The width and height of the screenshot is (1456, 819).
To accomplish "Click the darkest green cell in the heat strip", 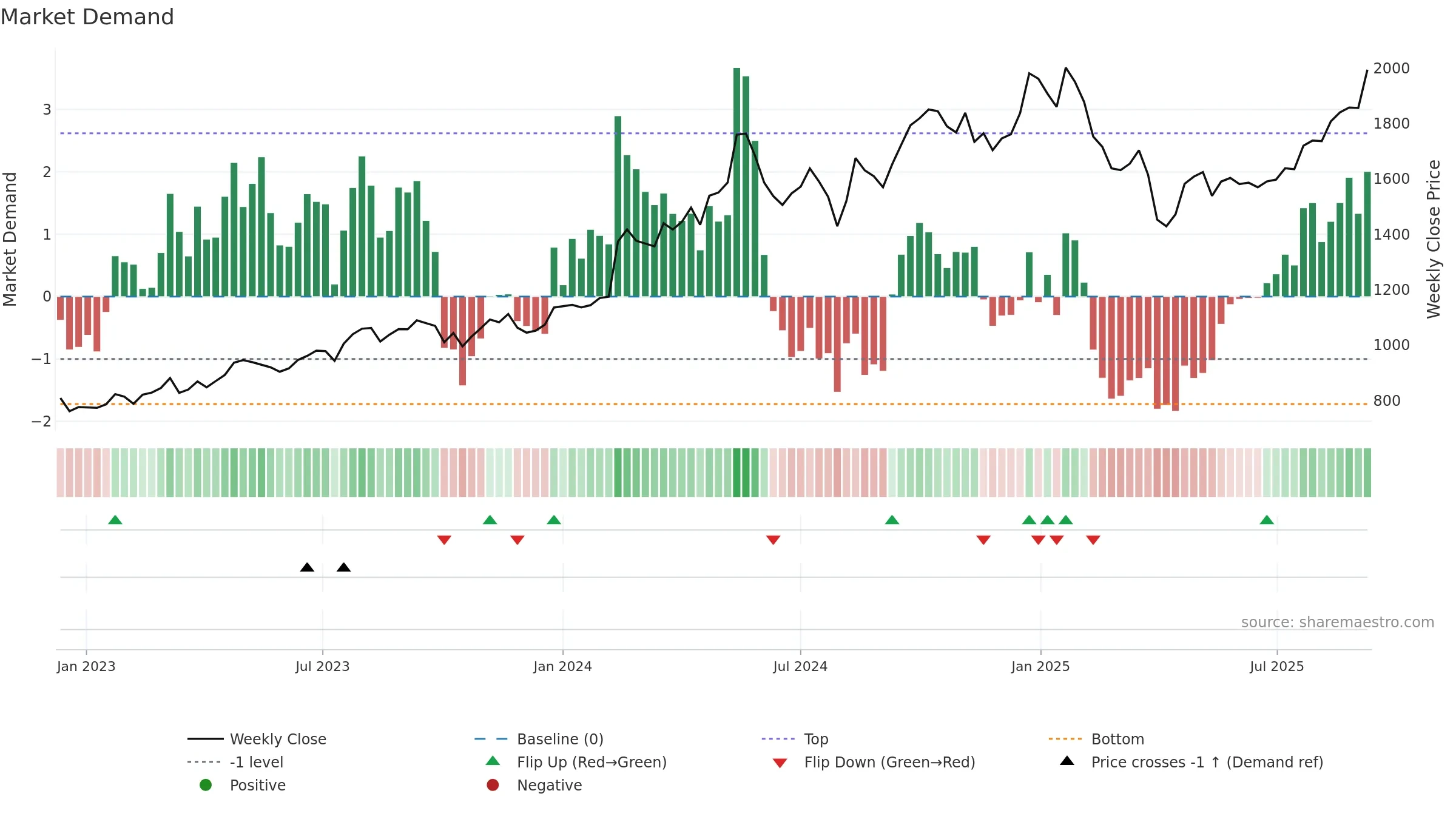I will tap(736, 473).
